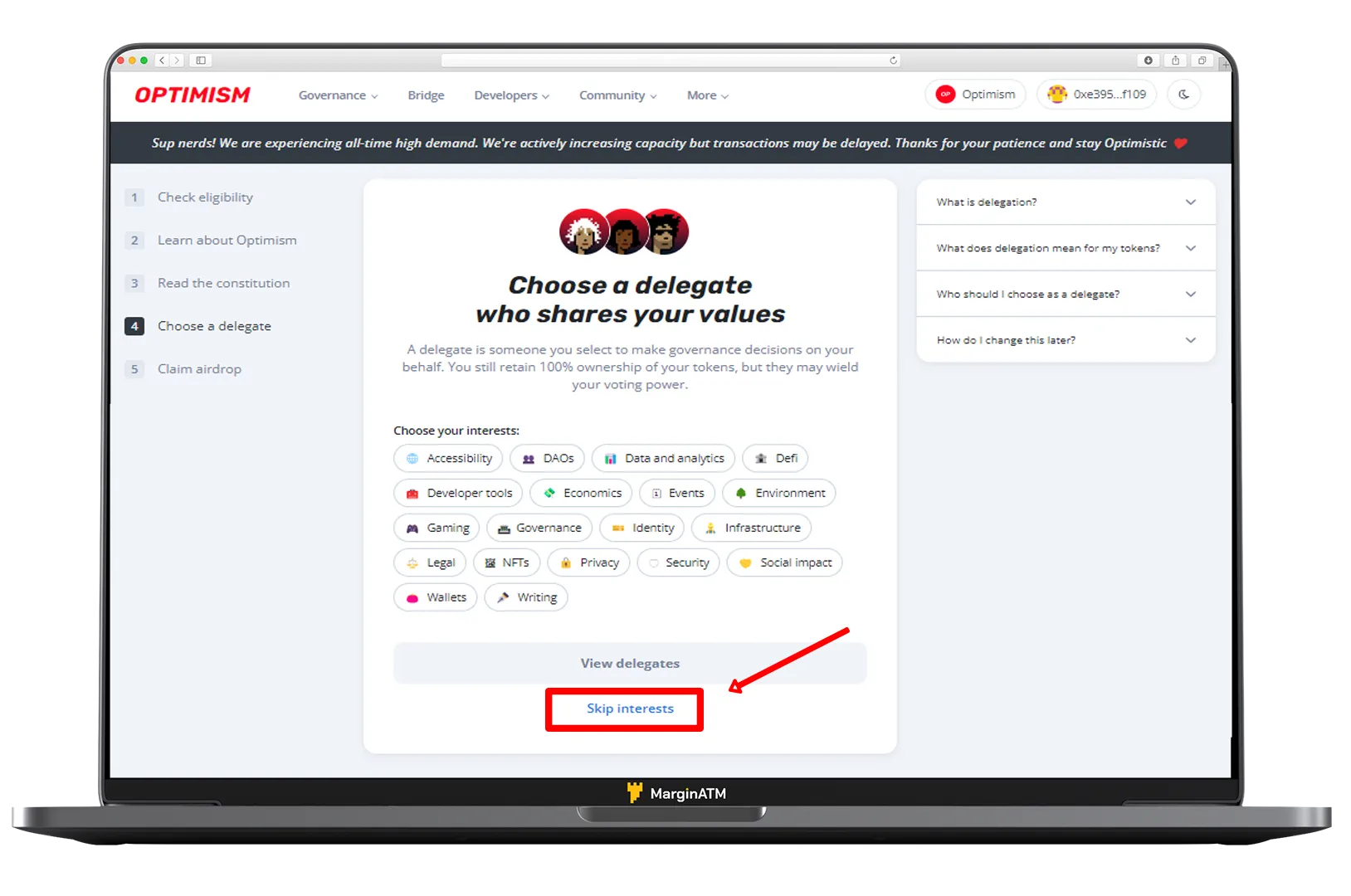The height and width of the screenshot is (896, 1351).
Task: Open the Bridge page
Action: (426, 95)
